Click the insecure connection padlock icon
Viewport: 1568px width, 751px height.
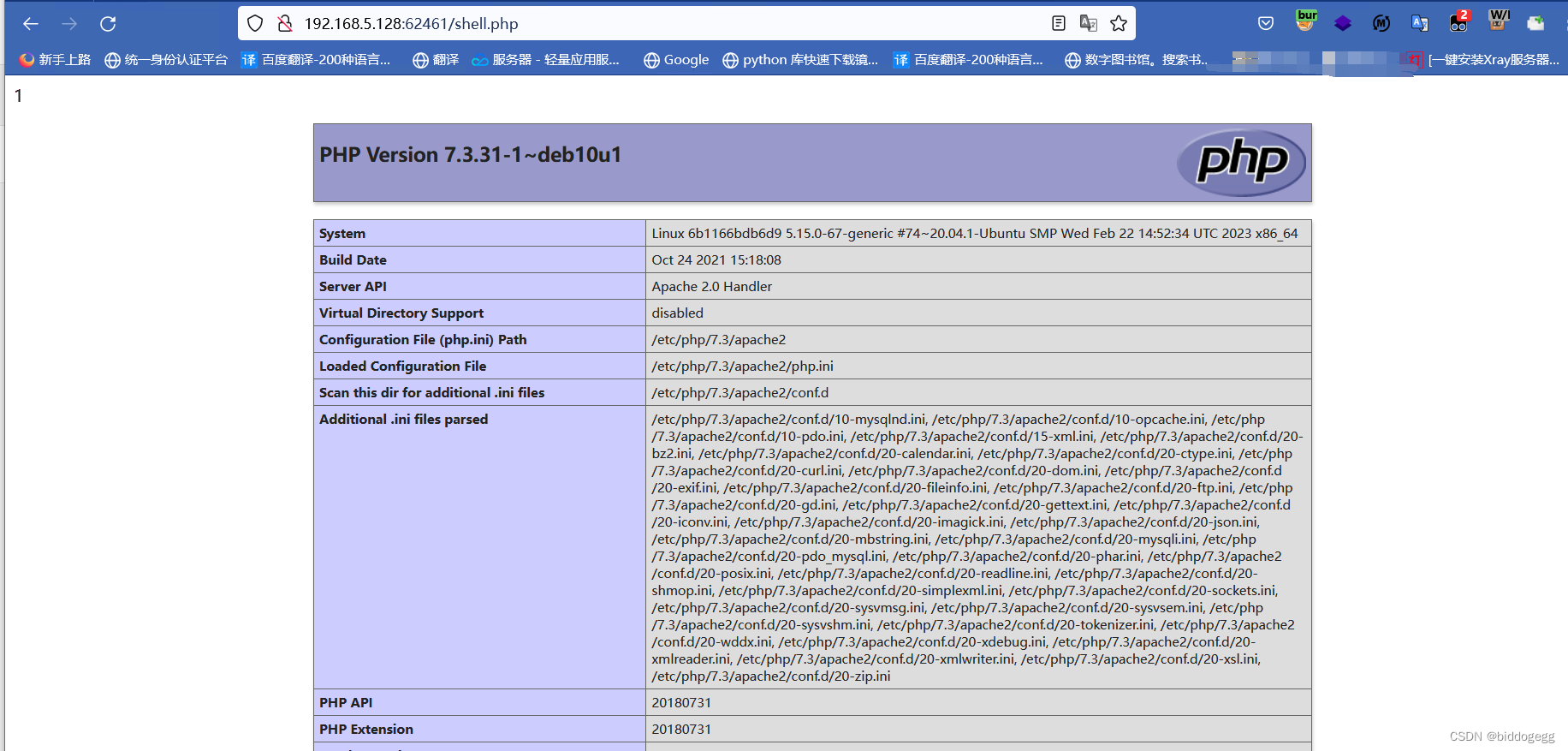click(285, 24)
